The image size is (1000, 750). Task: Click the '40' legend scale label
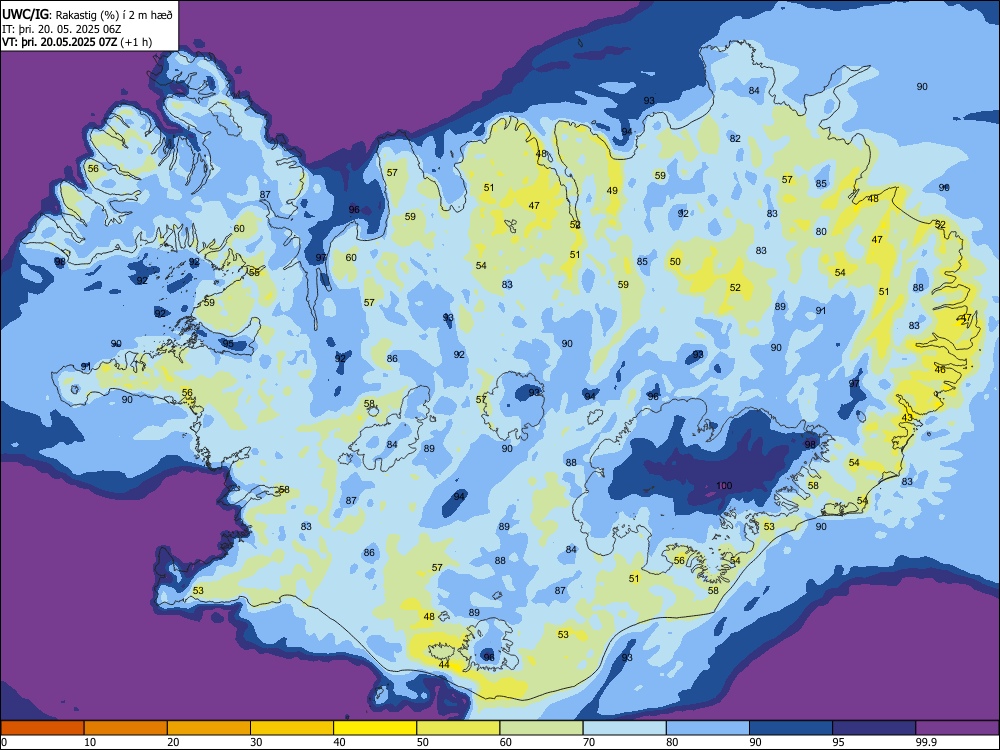[339, 742]
